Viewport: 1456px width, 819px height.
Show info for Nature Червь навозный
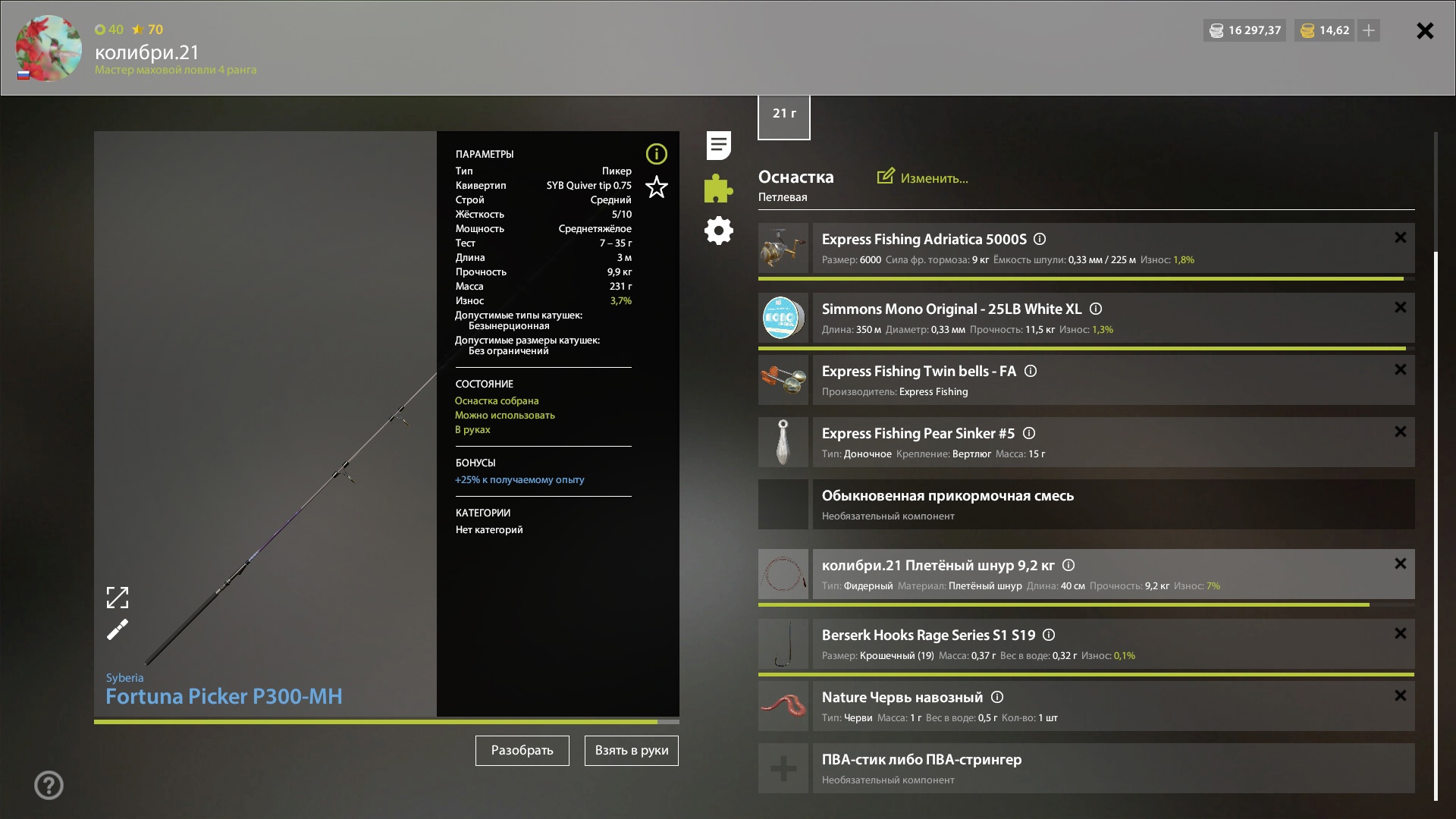click(997, 697)
